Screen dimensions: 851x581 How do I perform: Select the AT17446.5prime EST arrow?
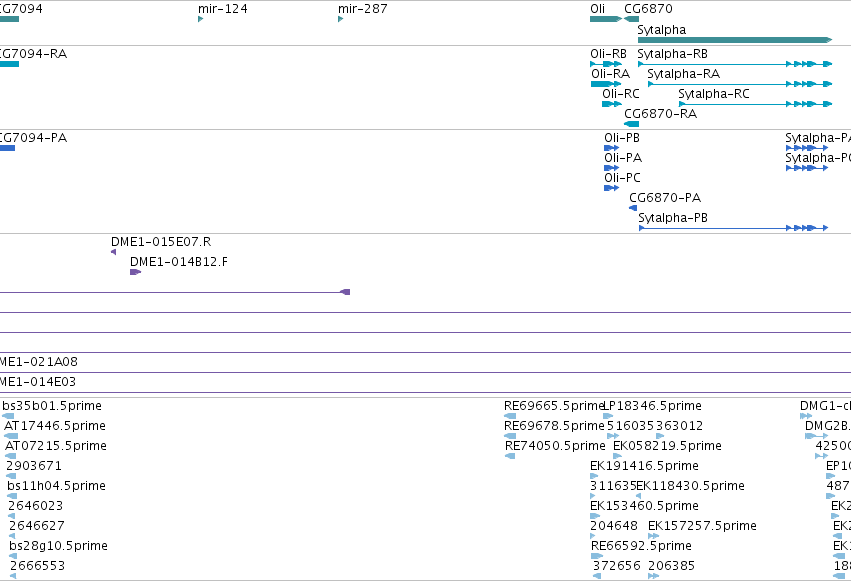tap(11, 436)
